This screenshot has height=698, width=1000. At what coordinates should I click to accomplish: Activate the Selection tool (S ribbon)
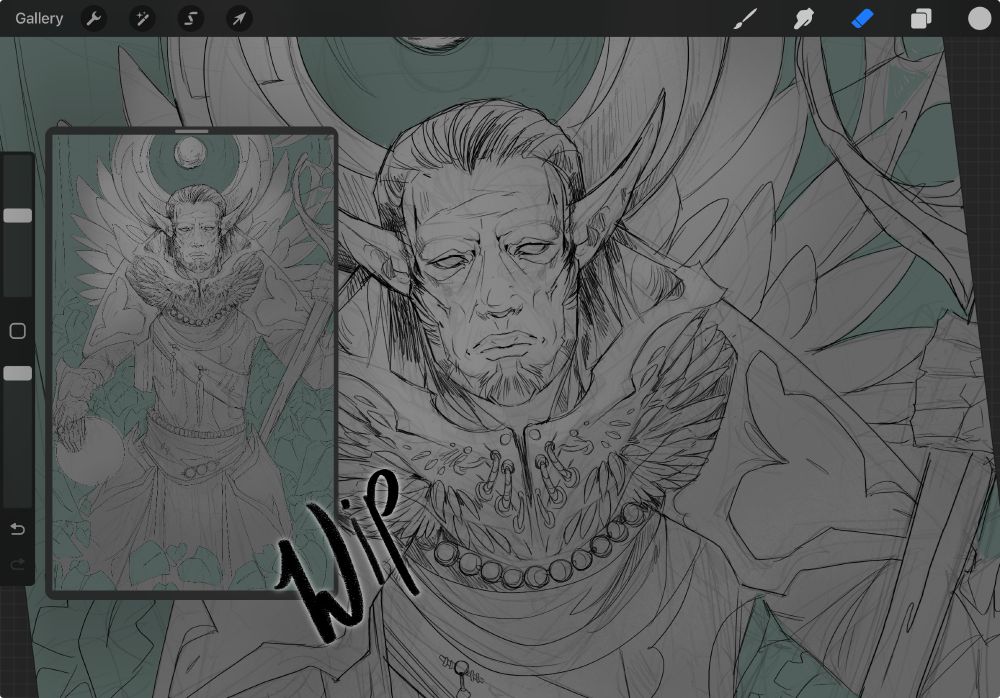coord(191,19)
